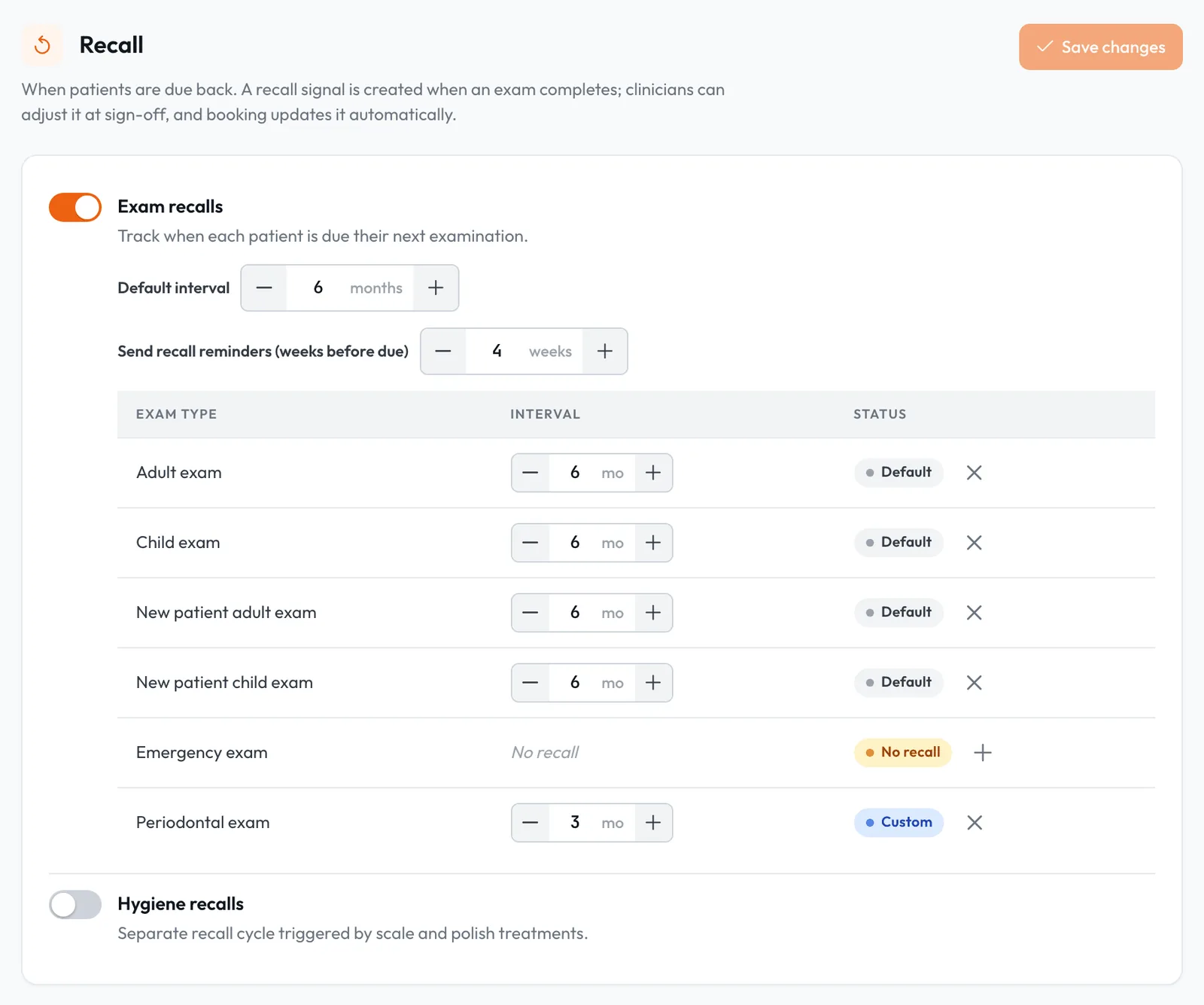This screenshot has width=1204, height=1005.
Task: Decrease Adult exam interval
Action: 531,473
